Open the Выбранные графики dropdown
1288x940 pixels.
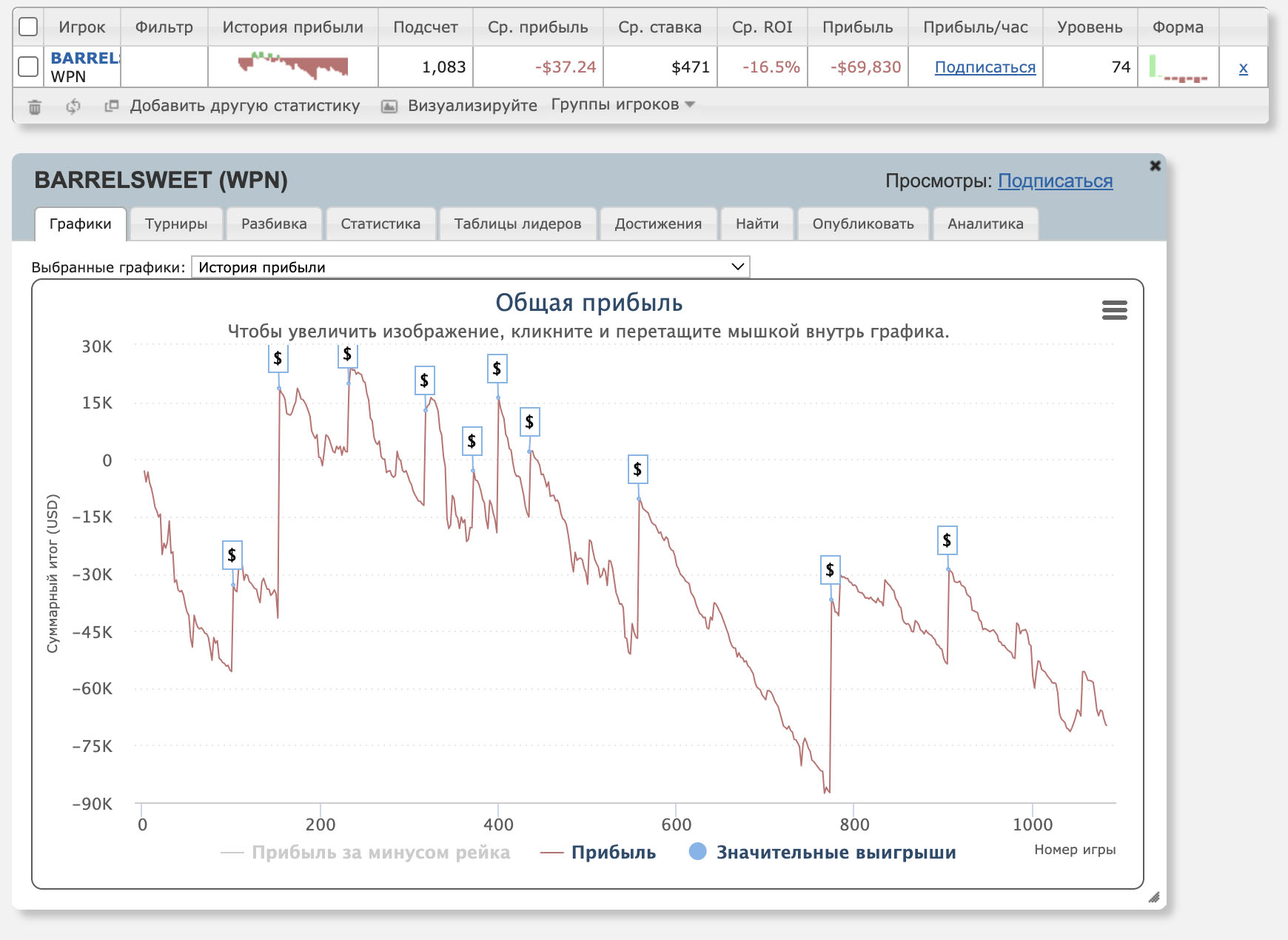pyautogui.click(x=470, y=267)
